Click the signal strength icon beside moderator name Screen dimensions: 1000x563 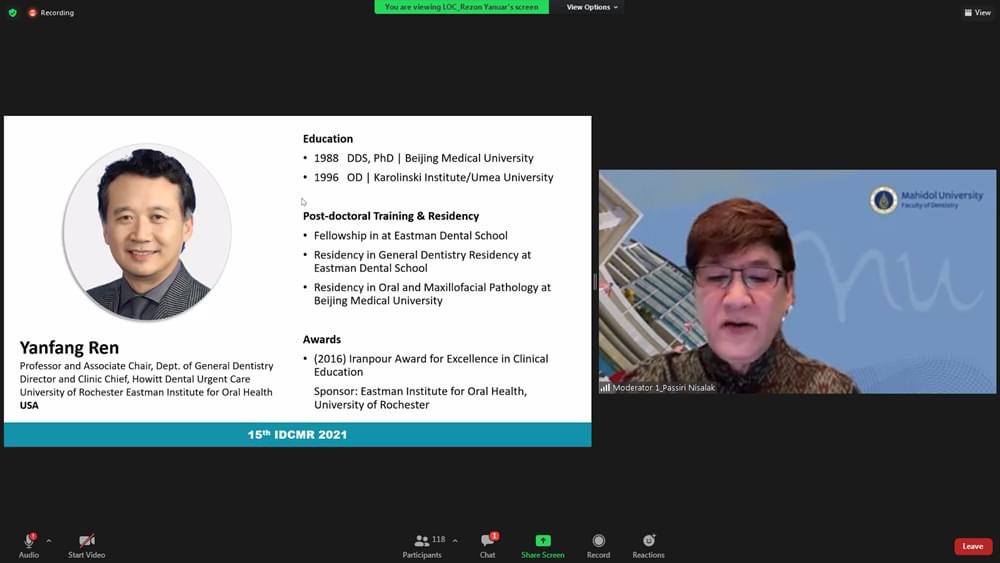(605, 387)
